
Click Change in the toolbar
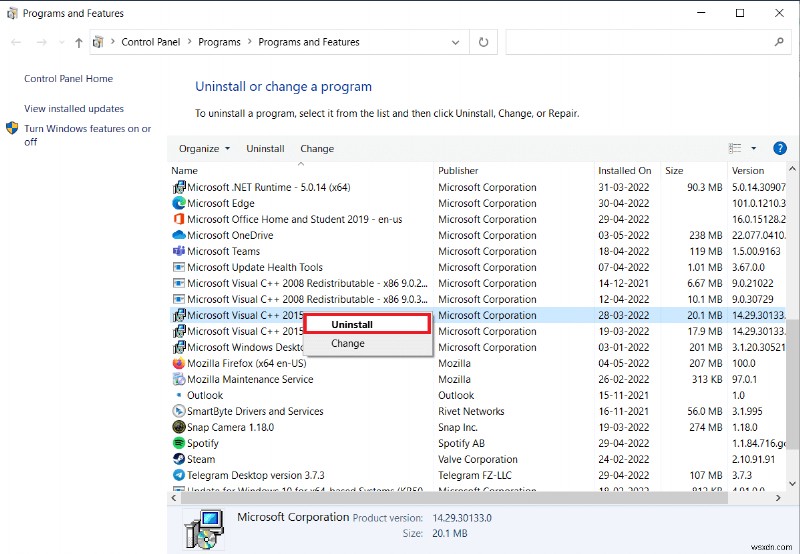[317, 148]
